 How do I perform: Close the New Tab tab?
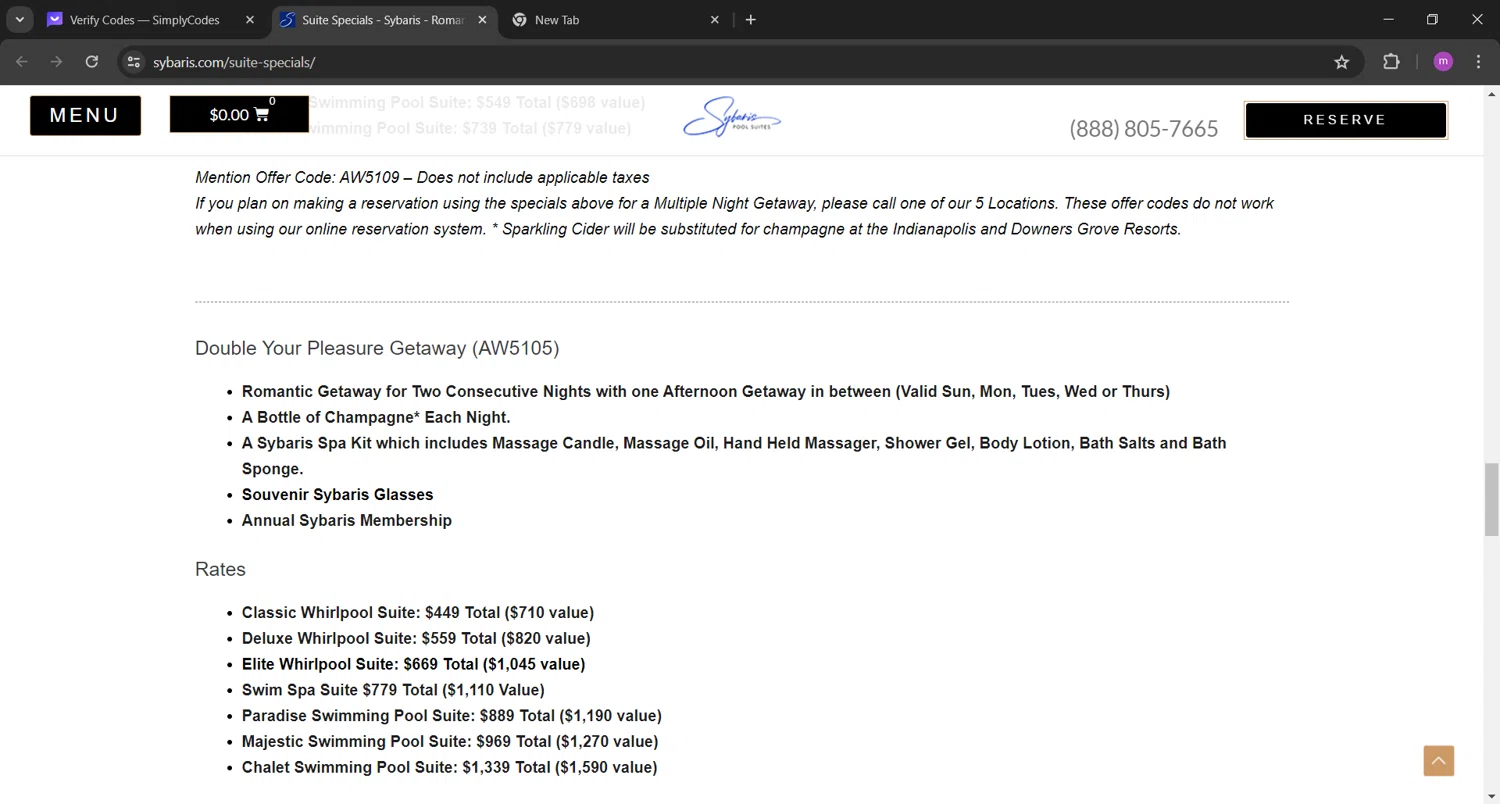pos(714,20)
